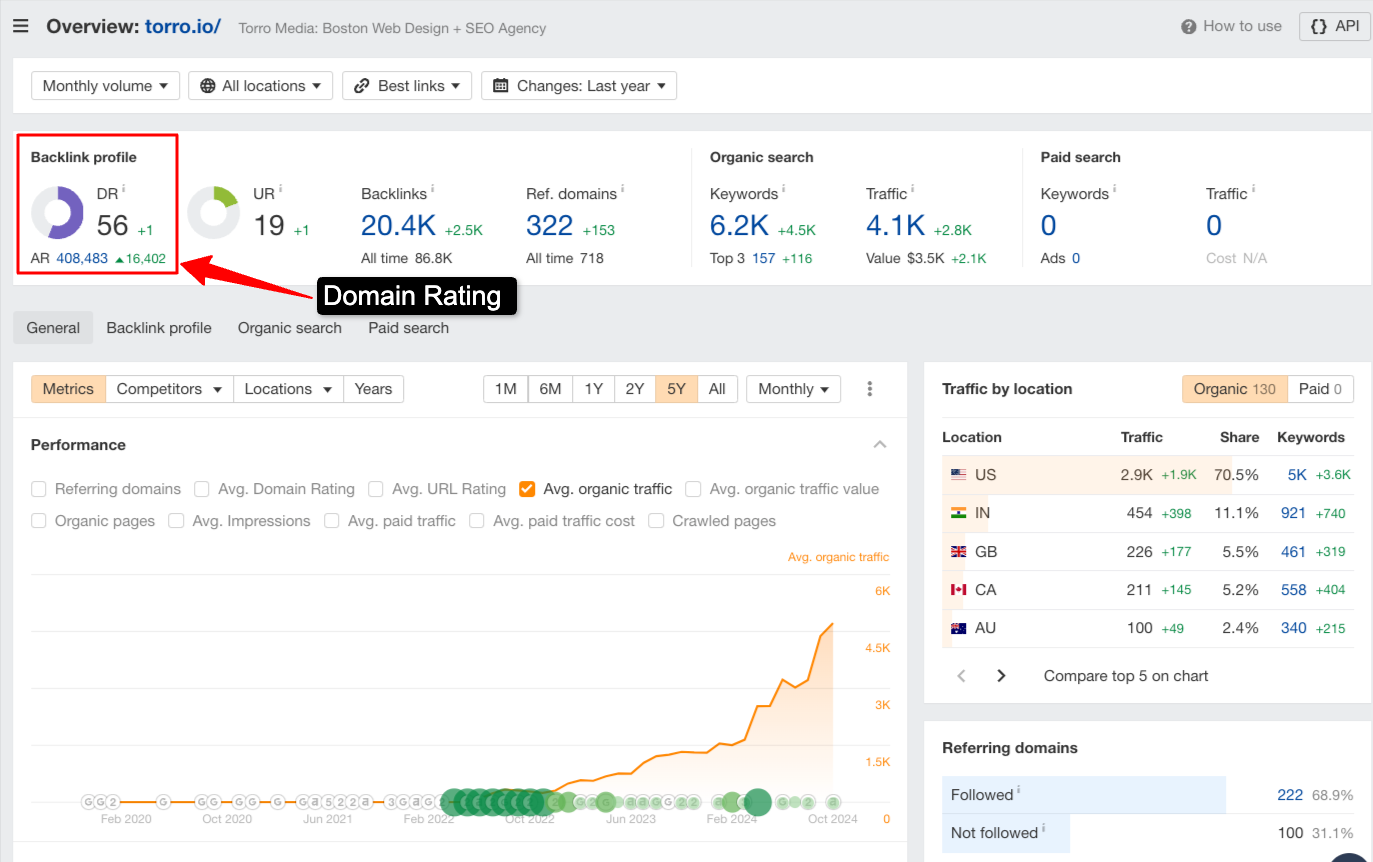This screenshot has height=862, width=1373.
Task: Open the 322 referring domains value
Action: click(x=550, y=226)
